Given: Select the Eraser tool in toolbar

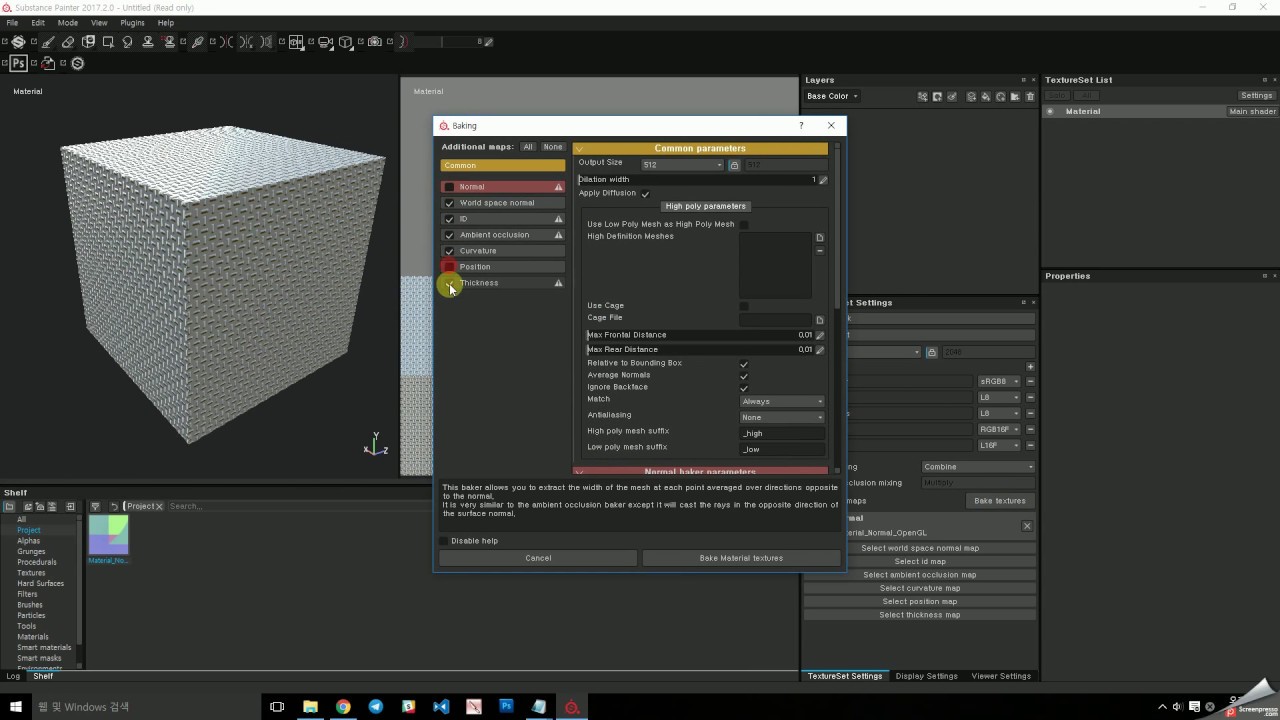Looking at the screenshot, I should (68, 42).
